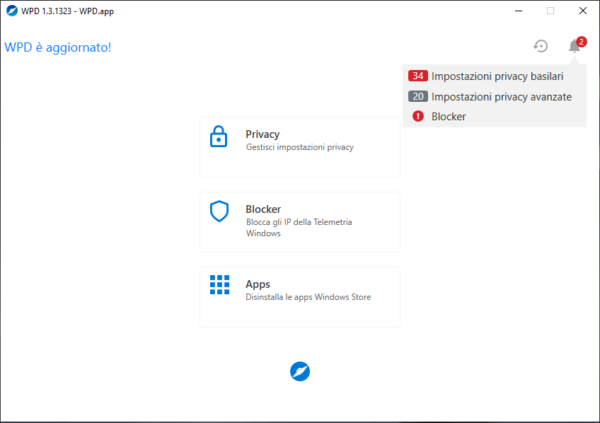Screen dimensions: 600x423
Task: Open the Privacy title in its card
Action: pos(262,134)
